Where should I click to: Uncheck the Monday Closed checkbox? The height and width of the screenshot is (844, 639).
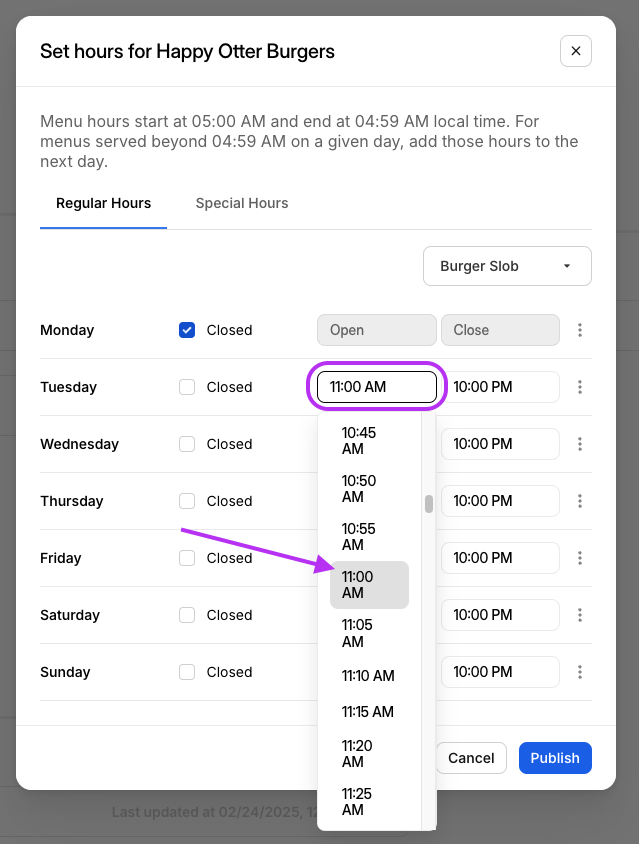pos(187,330)
